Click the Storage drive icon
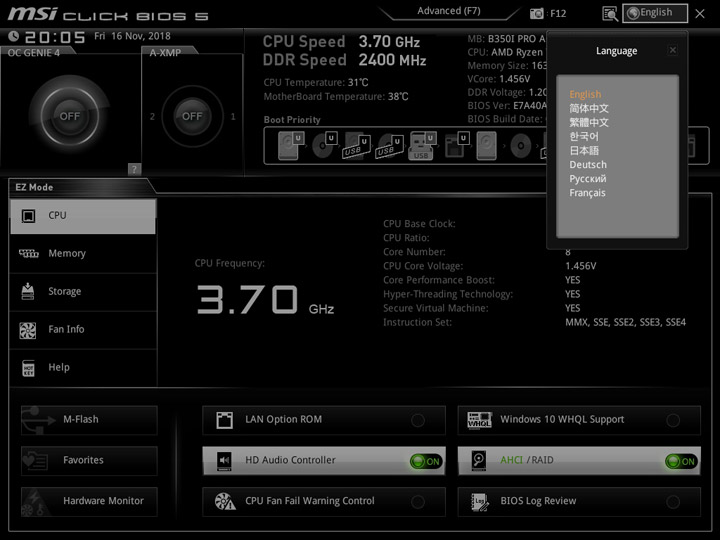720x540 pixels. [28, 291]
